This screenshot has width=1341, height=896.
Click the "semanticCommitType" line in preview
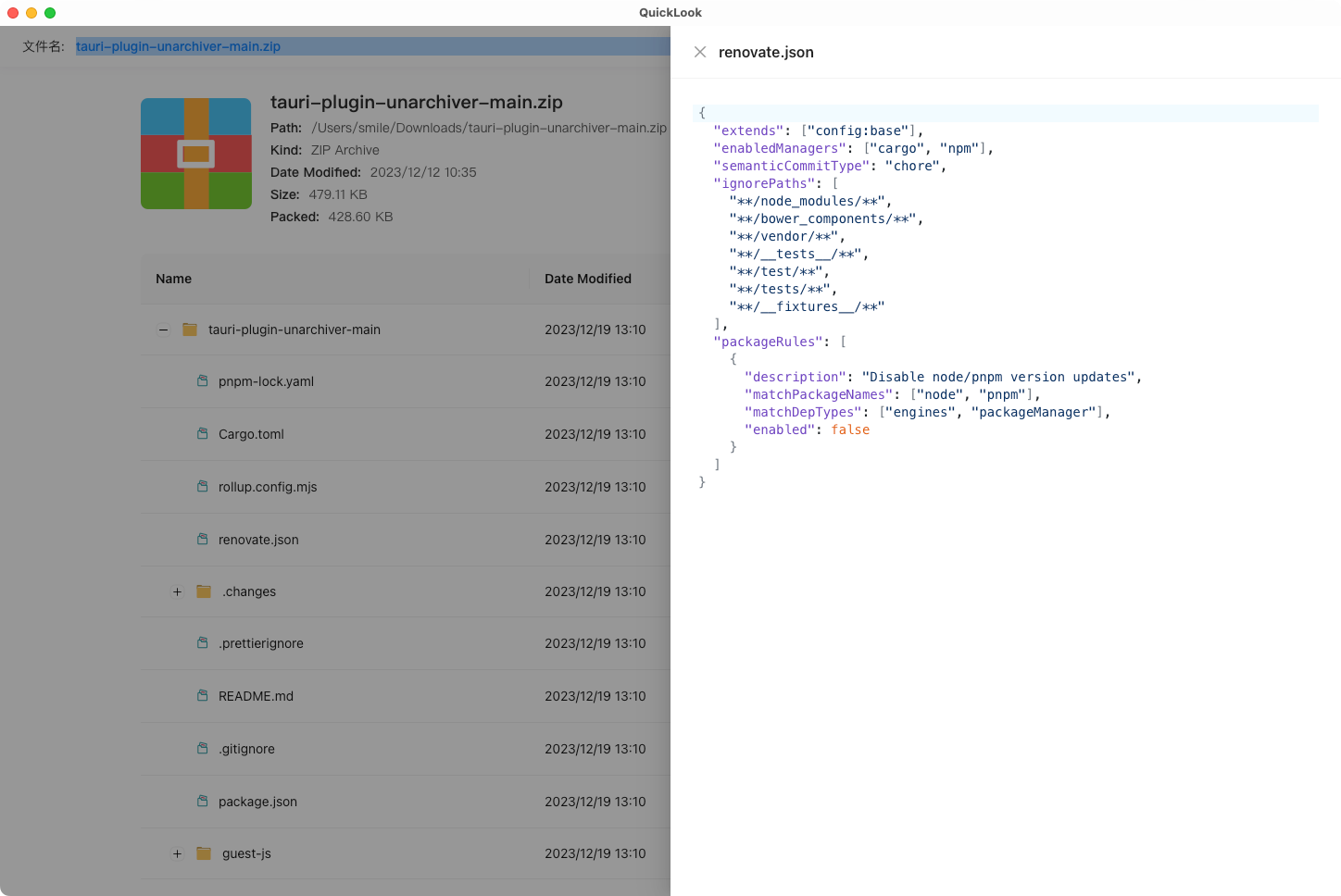click(831, 166)
